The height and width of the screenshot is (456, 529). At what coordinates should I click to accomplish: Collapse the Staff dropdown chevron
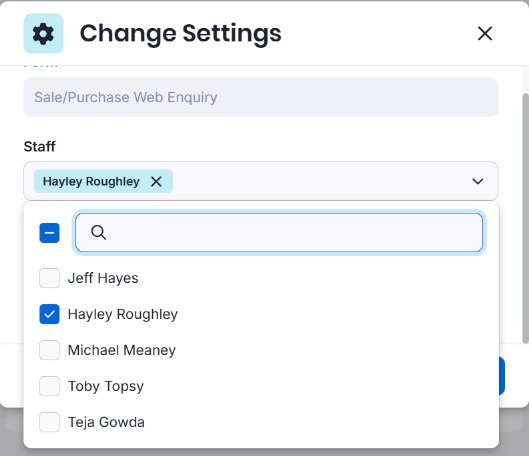click(x=478, y=181)
